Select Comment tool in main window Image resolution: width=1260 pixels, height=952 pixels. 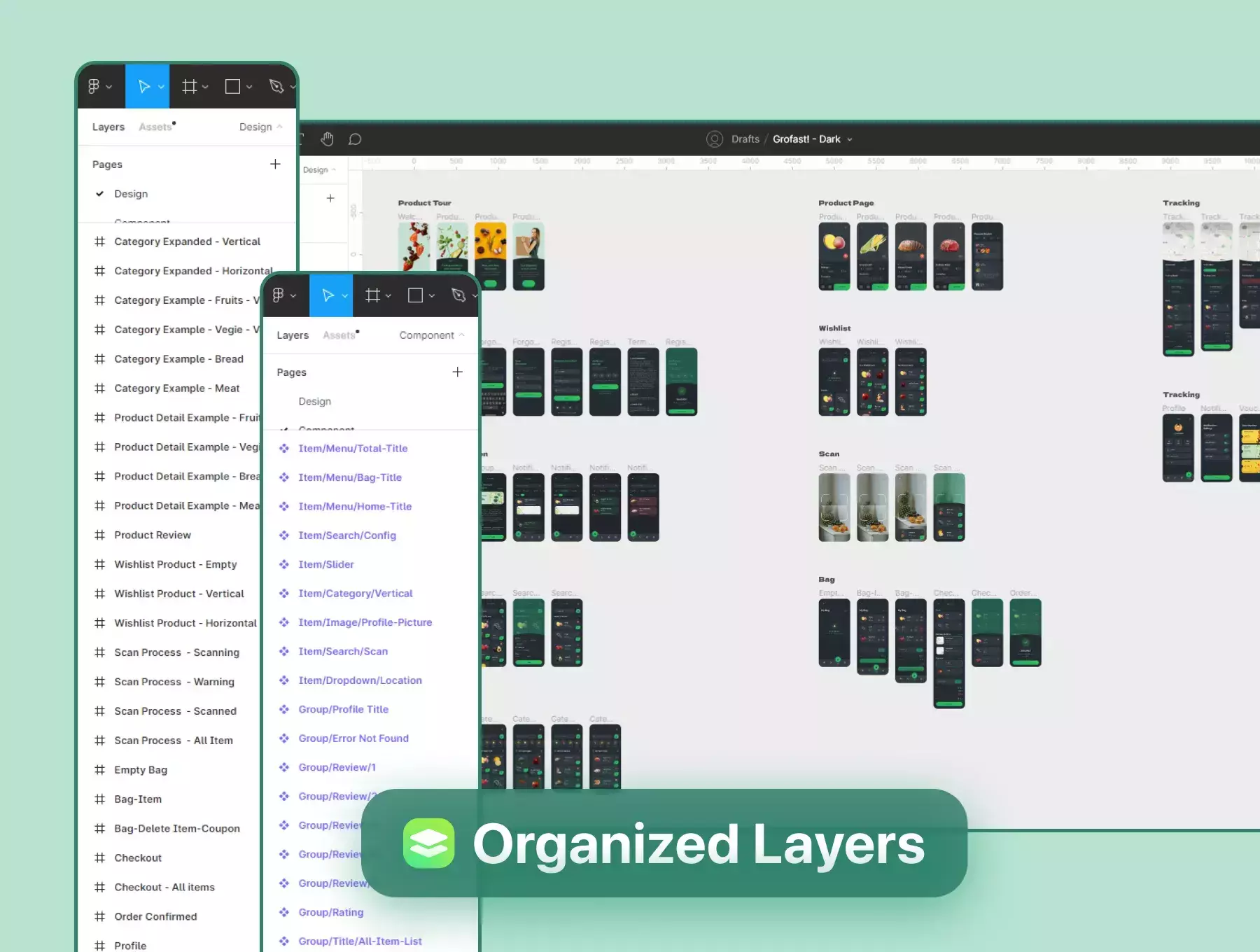coord(355,139)
